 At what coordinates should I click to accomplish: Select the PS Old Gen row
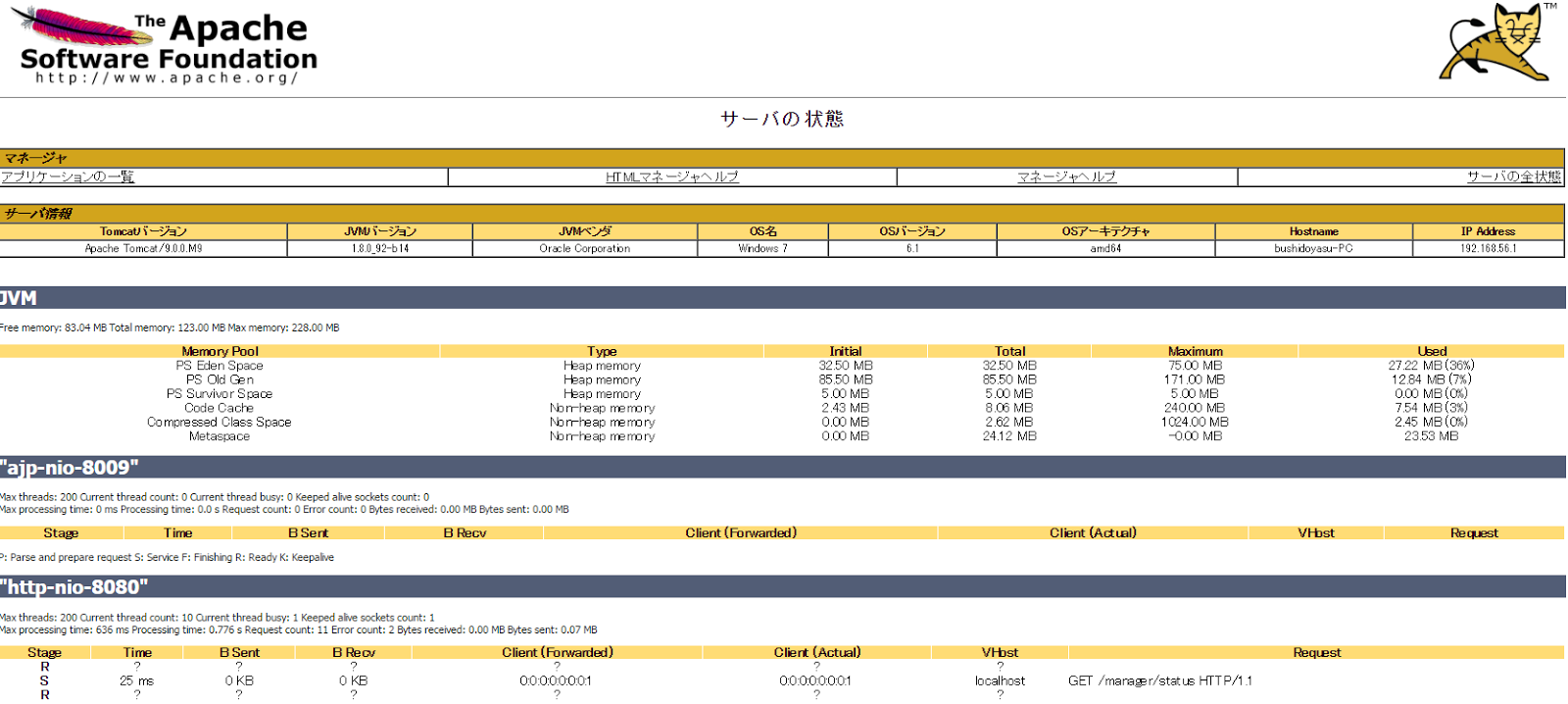(x=782, y=379)
